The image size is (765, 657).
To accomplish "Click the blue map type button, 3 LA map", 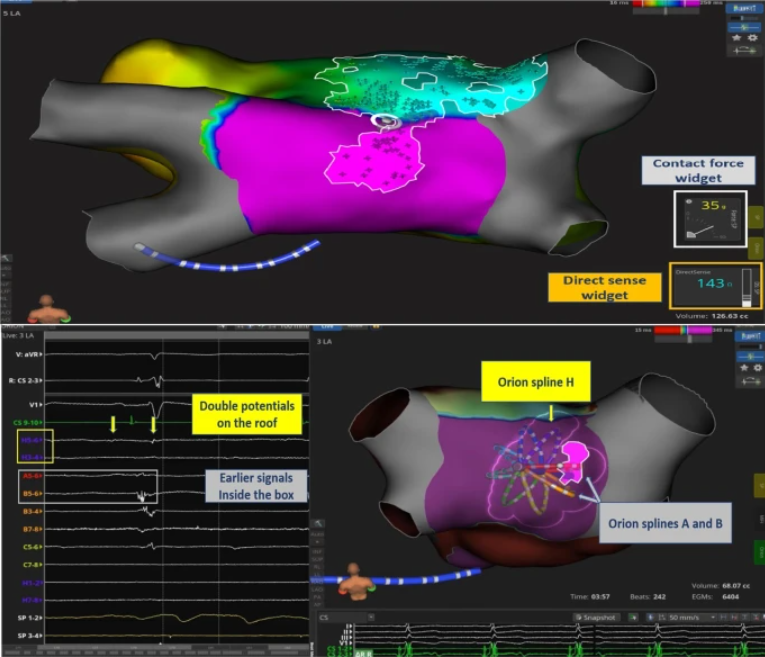I will [x=750, y=336].
